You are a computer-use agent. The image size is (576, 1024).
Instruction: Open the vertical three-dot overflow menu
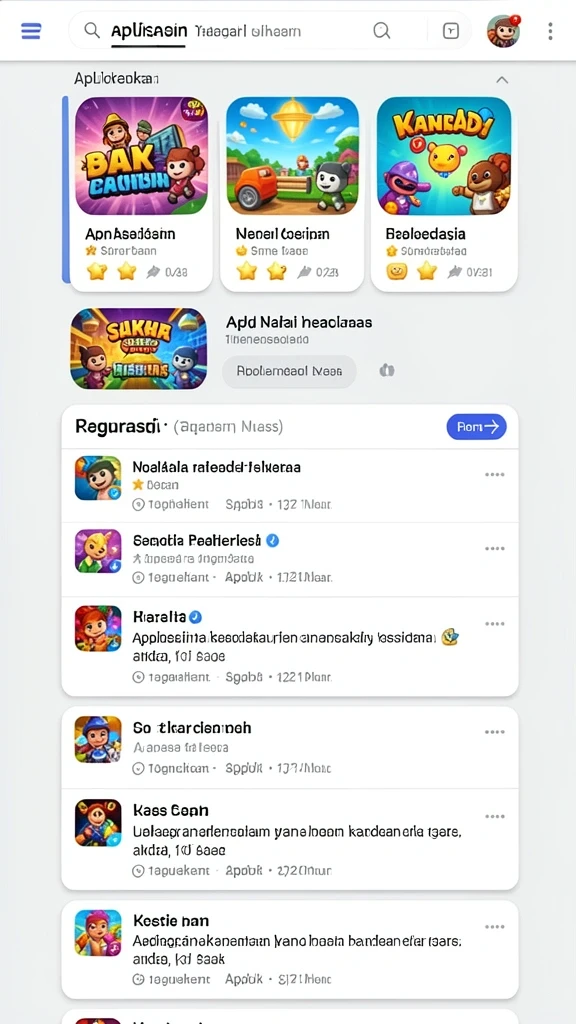point(551,31)
